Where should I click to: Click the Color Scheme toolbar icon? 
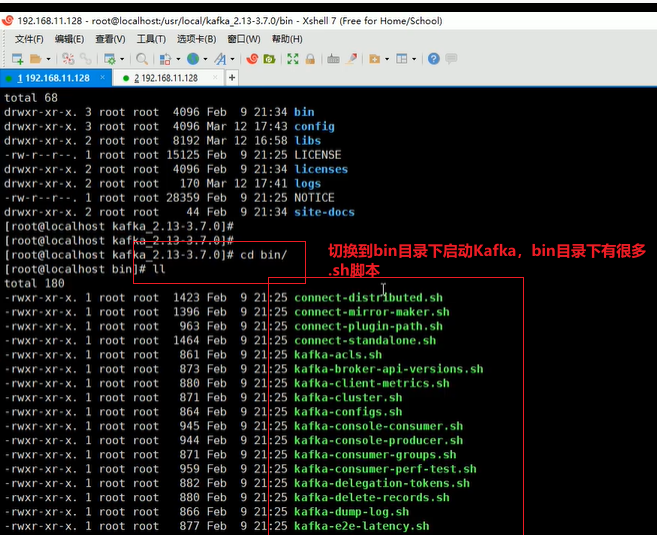166,59
